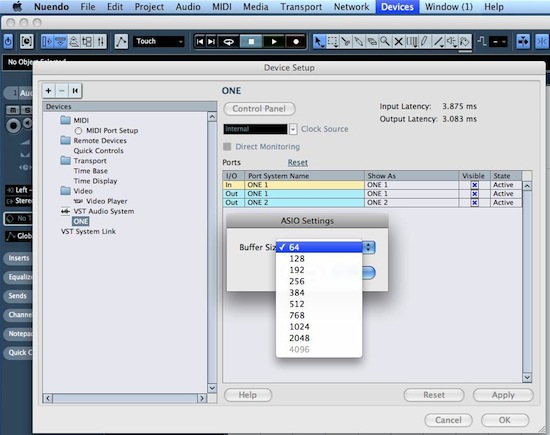
Task: Open the snap type dropdown in toolbar
Action: (x=498, y=41)
